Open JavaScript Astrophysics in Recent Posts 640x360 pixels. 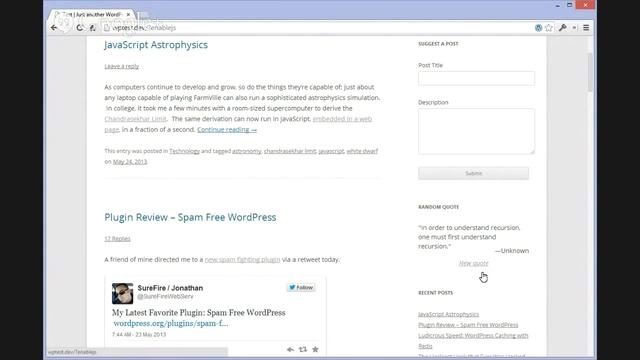coord(449,314)
